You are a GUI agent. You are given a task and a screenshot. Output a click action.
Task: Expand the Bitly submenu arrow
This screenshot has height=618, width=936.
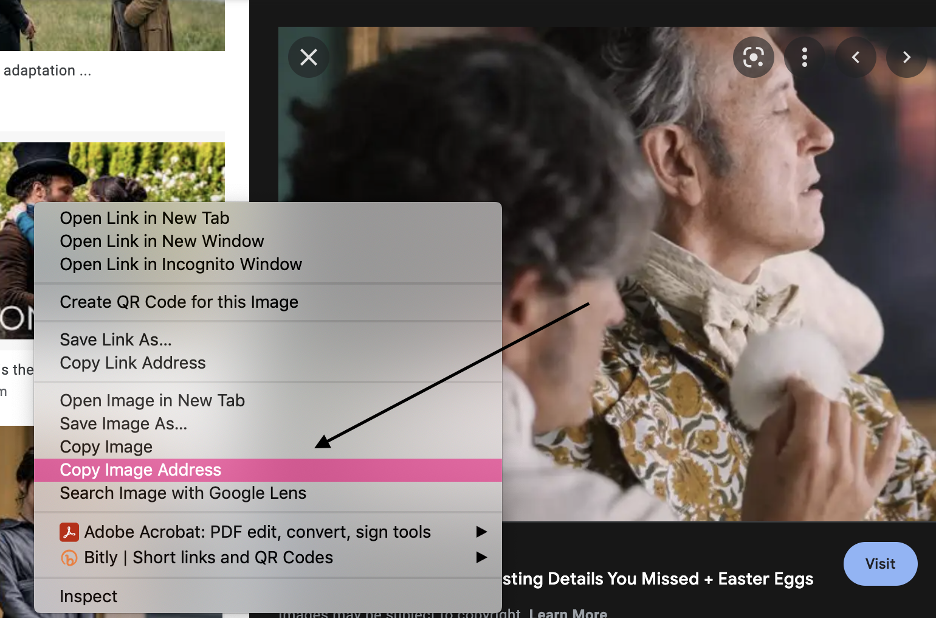tap(481, 557)
